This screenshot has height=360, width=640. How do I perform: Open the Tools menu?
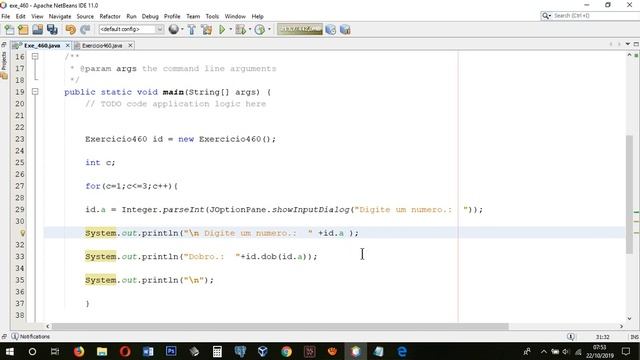tap(212, 16)
